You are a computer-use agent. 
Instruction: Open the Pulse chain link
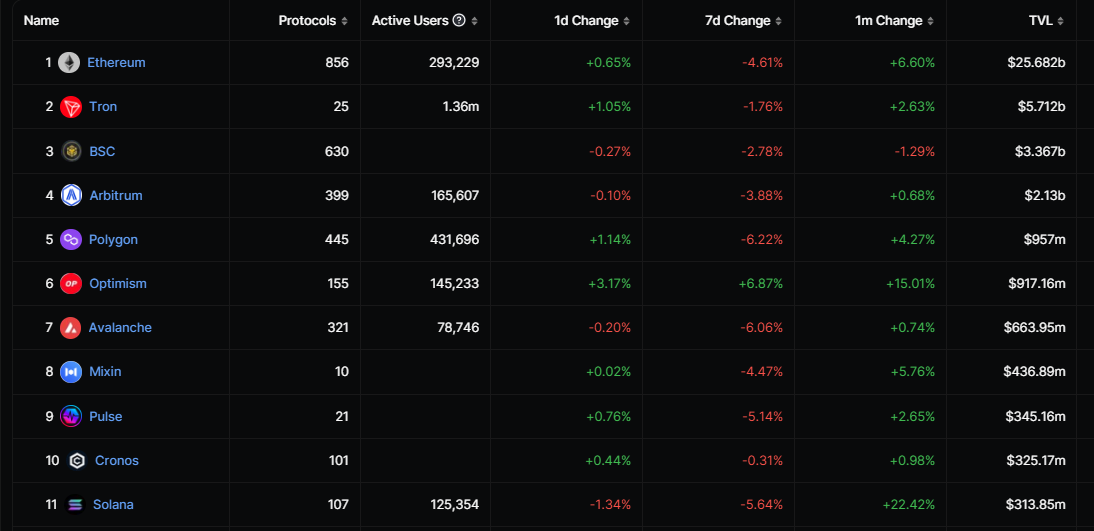pyautogui.click(x=105, y=416)
